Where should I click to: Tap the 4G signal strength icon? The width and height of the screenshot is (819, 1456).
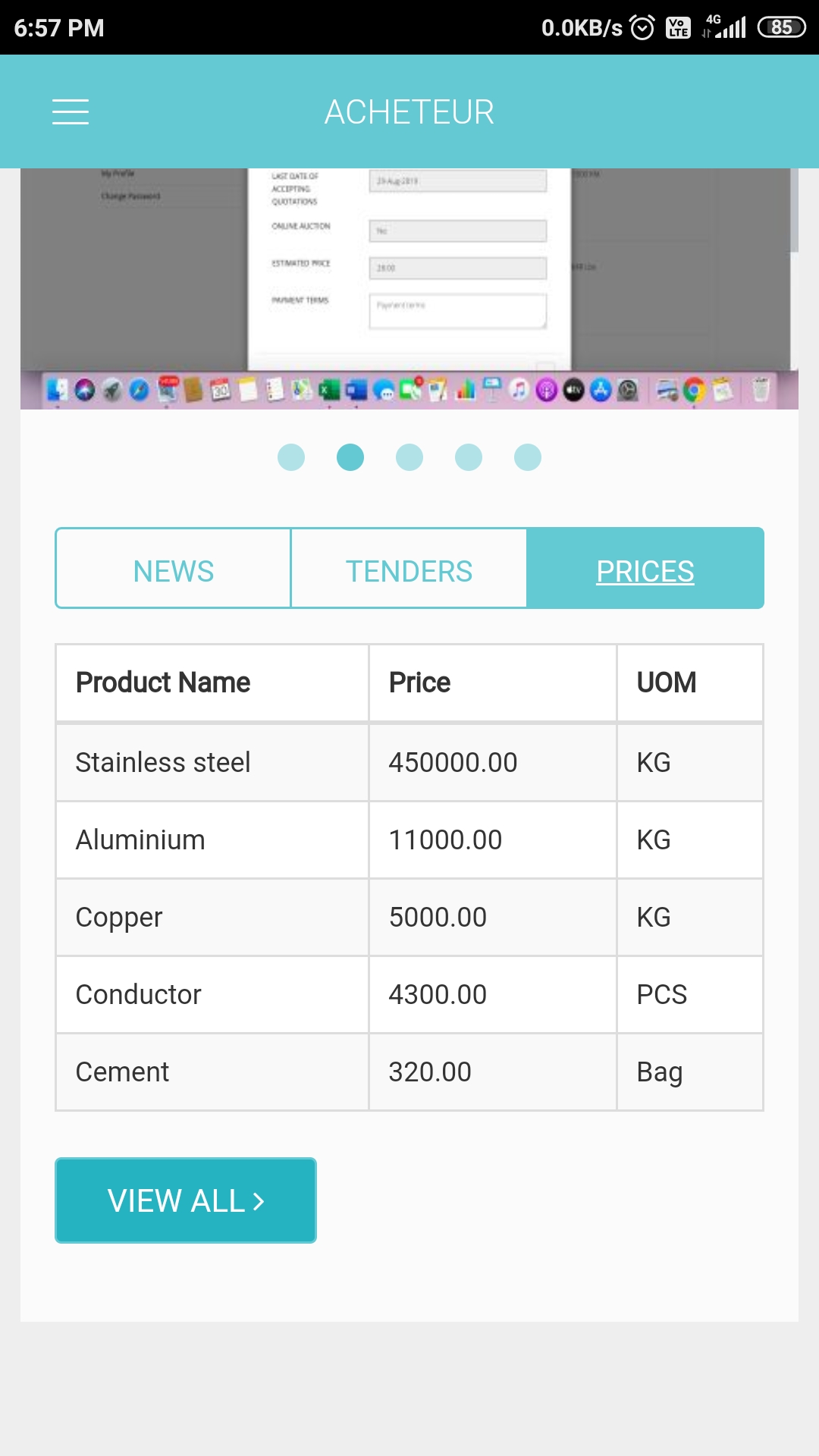coord(725,27)
